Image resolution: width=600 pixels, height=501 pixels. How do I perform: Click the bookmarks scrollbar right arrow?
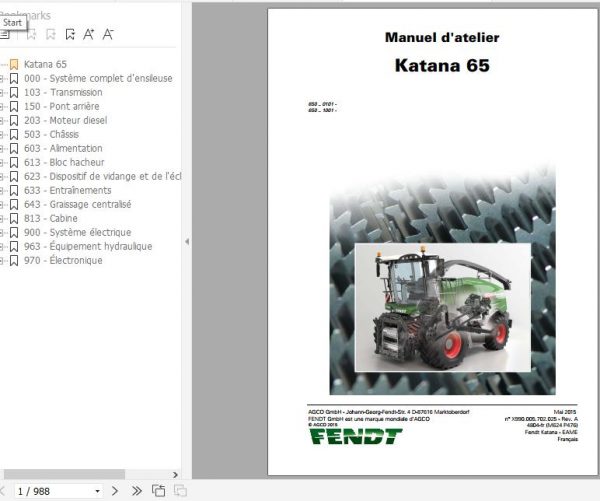[175, 475]
